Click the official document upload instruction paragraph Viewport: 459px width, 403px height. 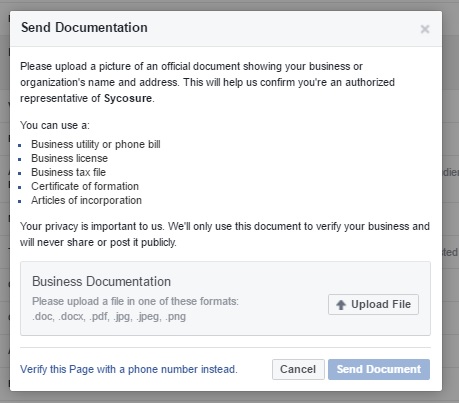click(207, 82)
